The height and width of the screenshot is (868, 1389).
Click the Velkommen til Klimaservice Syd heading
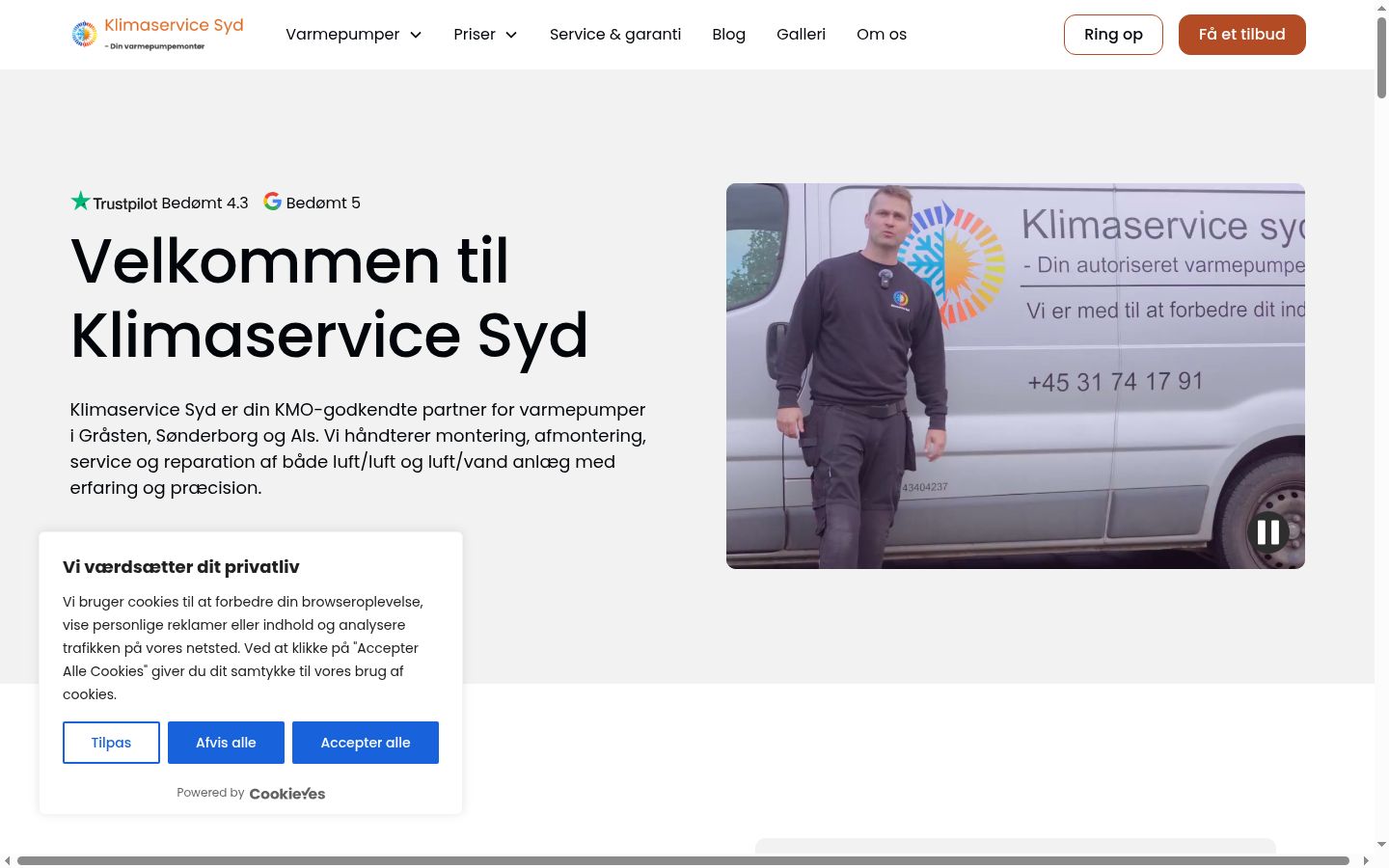(x=329, y=298)
